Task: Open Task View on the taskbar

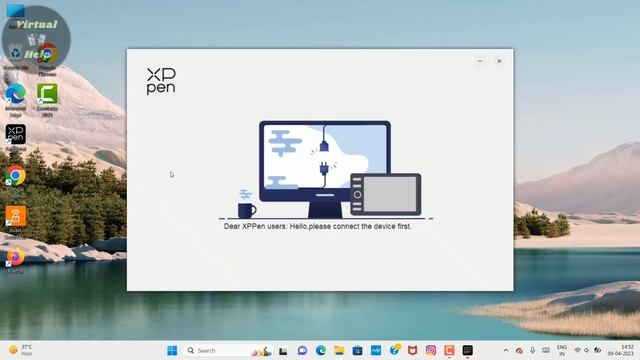Action: (x=283, y=350)
